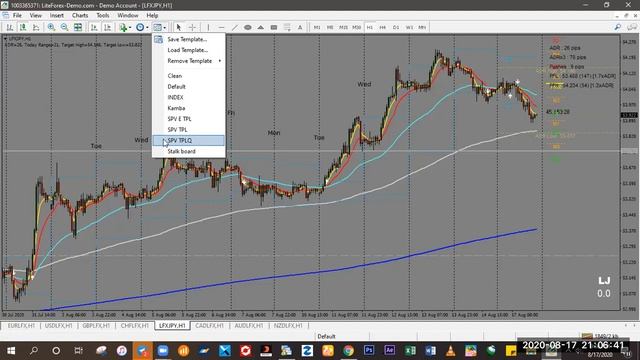
Task: Switch to the CADLFX,H1 chart tab
Action: point(209,326)
